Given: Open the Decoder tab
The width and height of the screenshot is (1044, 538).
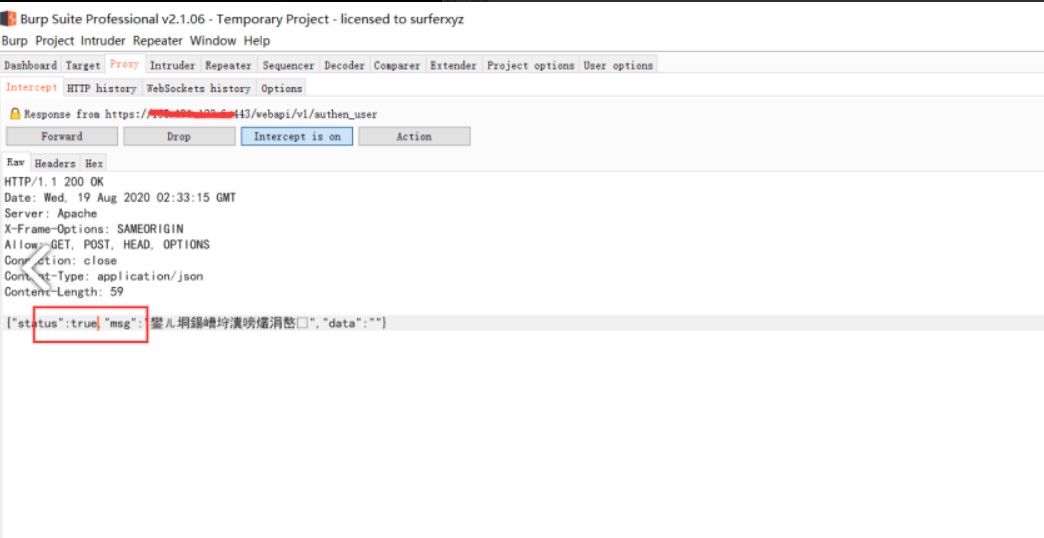Looking at the screenshot, I should (344, 65).
